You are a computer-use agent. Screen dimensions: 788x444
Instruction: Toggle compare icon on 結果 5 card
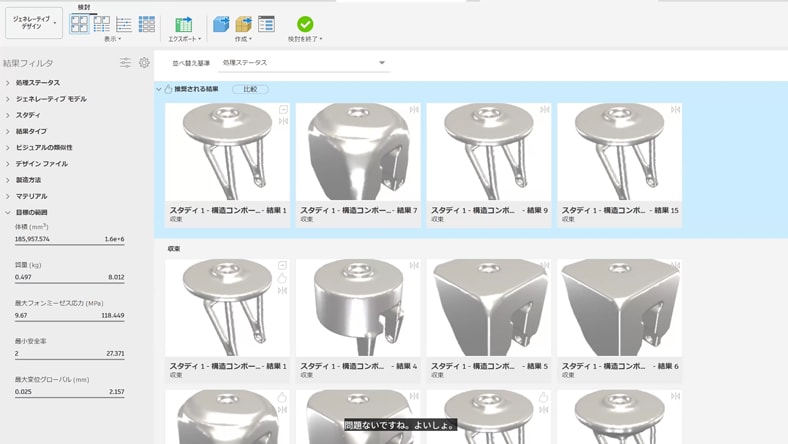click(544, 265)
